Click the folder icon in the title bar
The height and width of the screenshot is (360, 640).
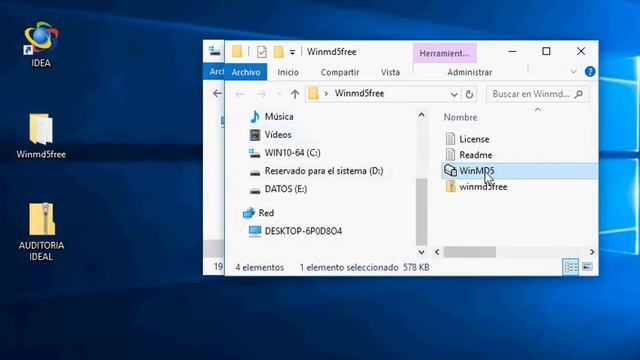coord(237,51)
